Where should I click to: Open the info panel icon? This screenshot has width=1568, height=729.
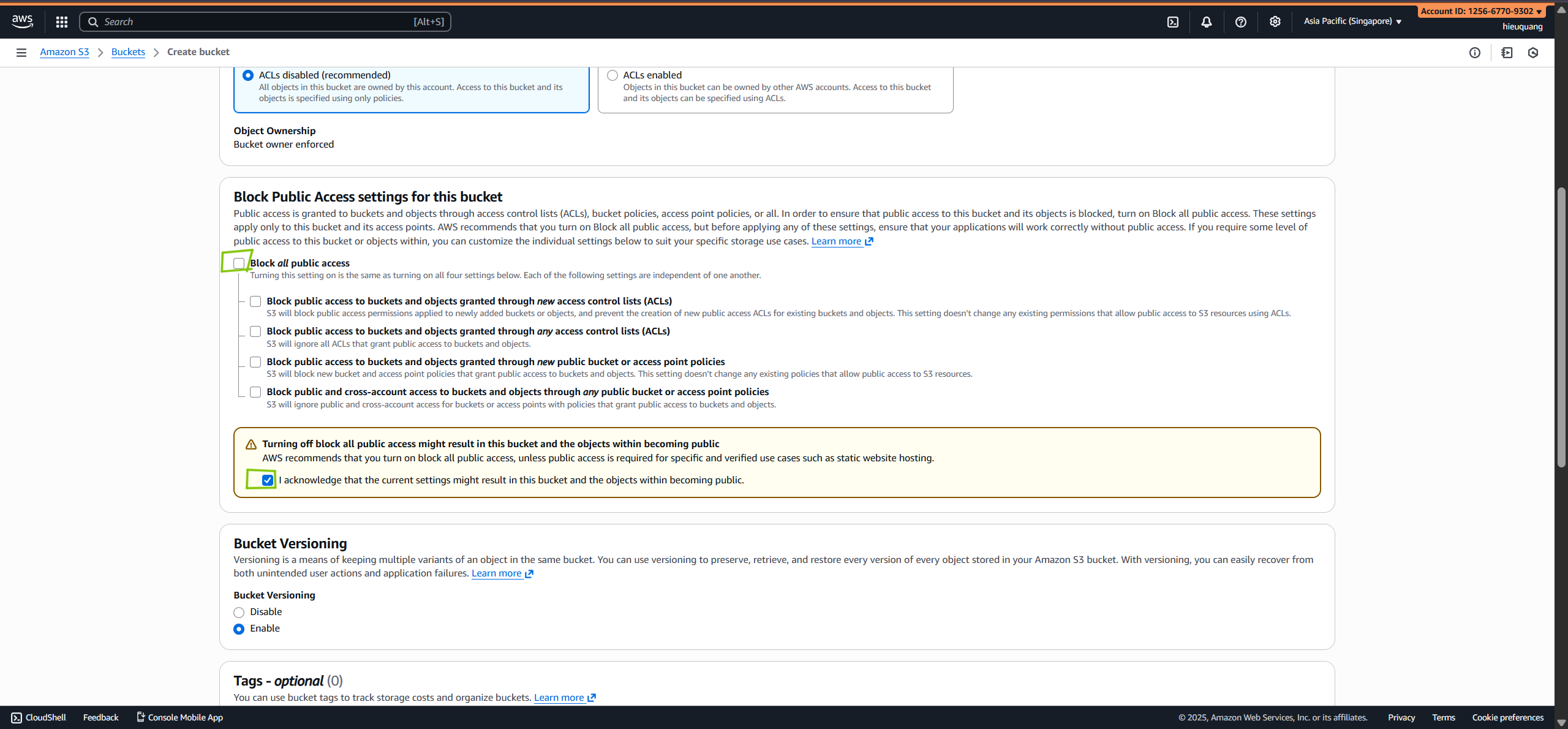1474,53
